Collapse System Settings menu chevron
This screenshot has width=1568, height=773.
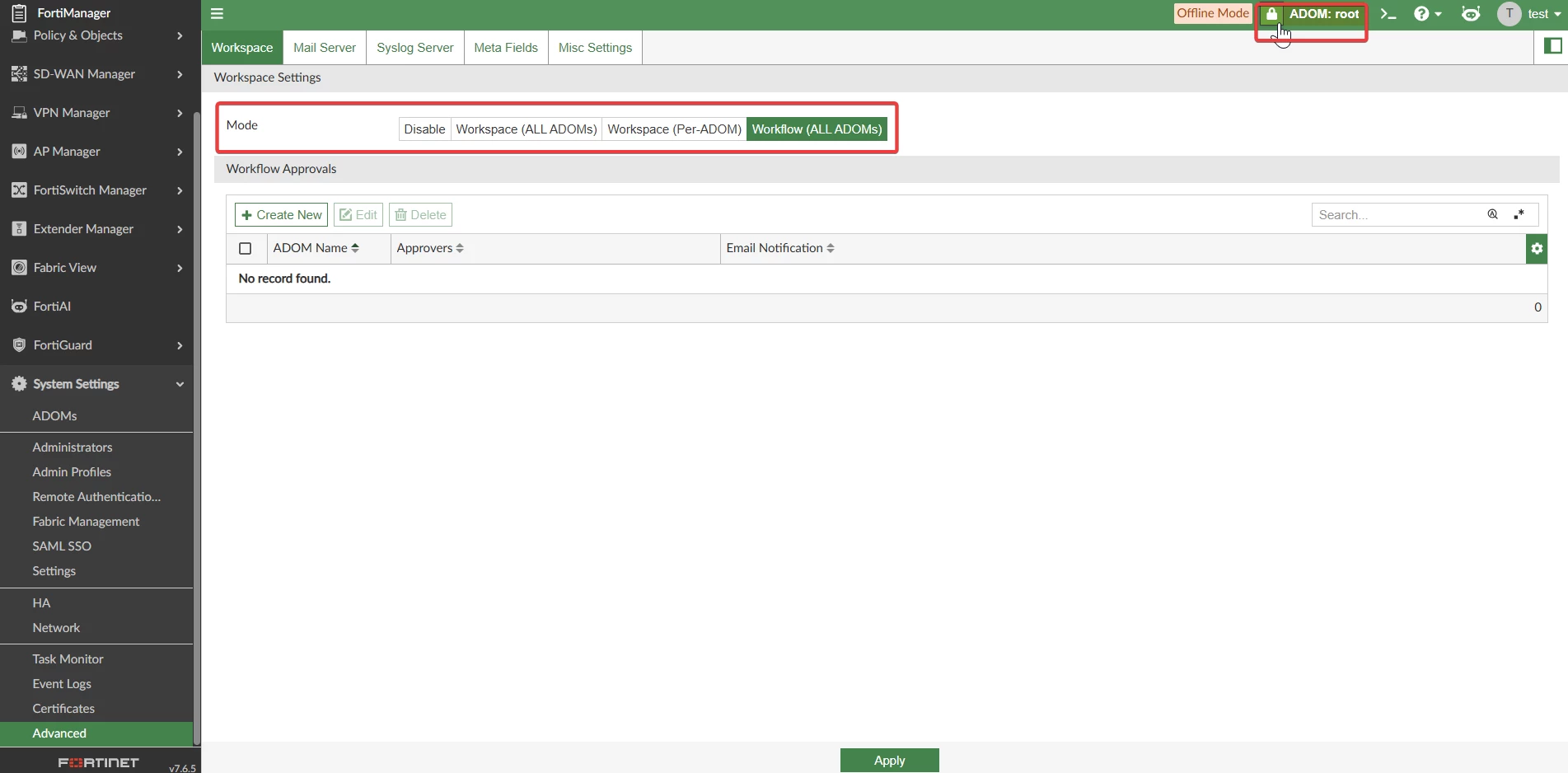tap(180, 384)
